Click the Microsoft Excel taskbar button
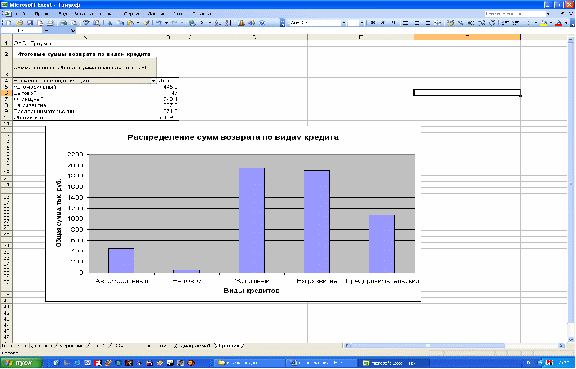 coord(394,363)
